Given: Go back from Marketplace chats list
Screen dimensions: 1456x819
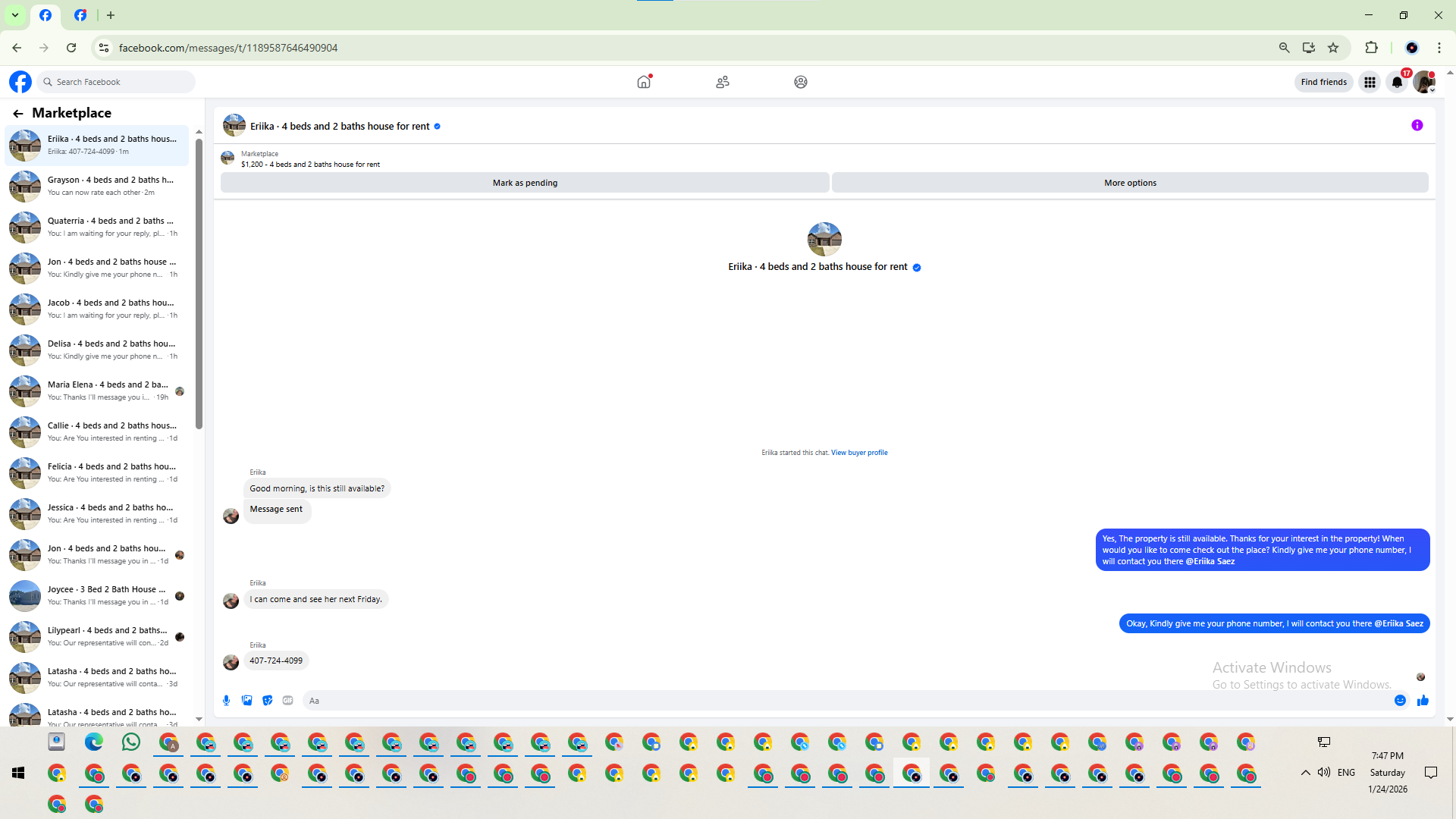Looking at the screenshot, I should click(x=18, y=113).
